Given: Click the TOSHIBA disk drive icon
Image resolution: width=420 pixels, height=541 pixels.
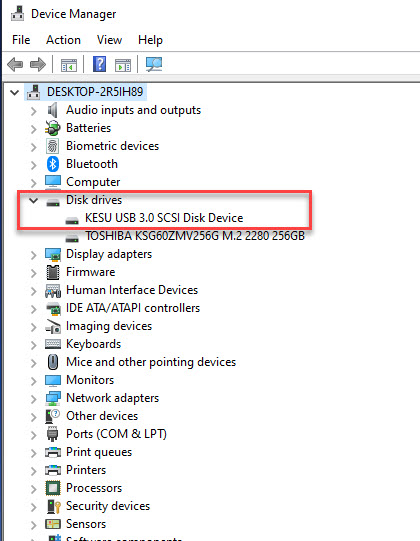Looking at the screenshot, I should click(72, 238).
